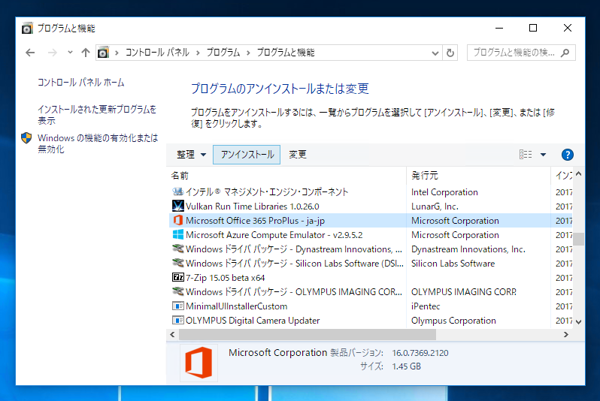
Task: Select プログラムと機能 breadcrumb segment
Action: click(285, 52)
